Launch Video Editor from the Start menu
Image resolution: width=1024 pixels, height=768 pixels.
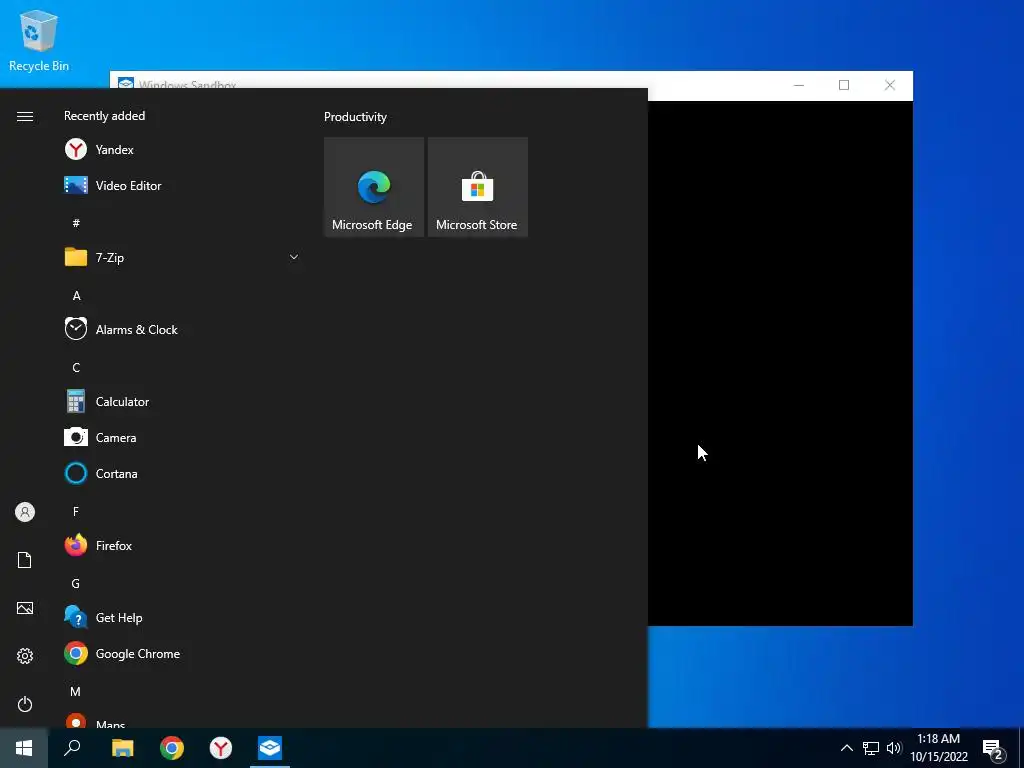(x=182, y=185)
